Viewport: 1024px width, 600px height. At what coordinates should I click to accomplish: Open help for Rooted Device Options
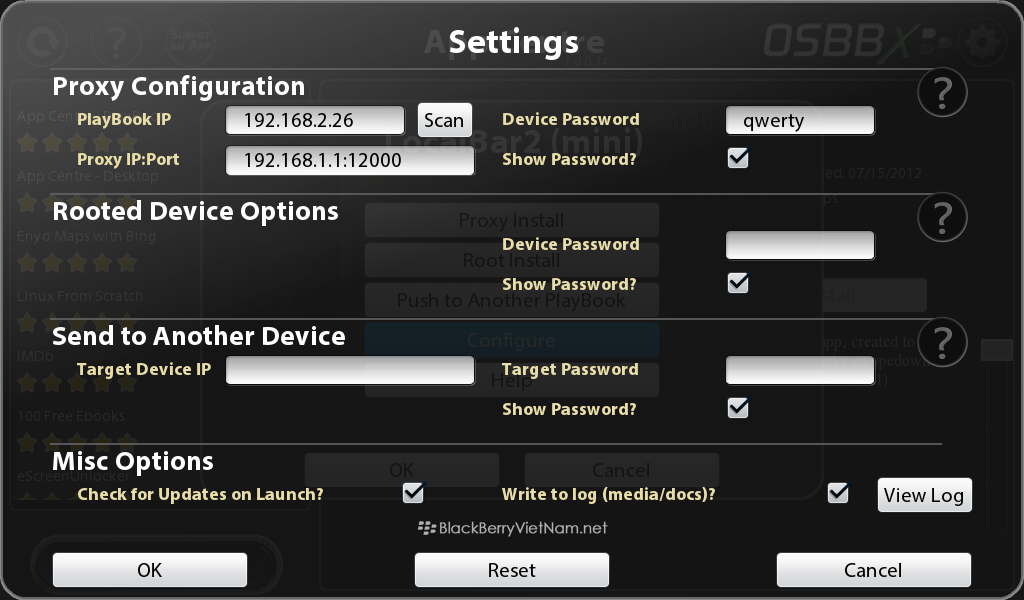point(942,217)
